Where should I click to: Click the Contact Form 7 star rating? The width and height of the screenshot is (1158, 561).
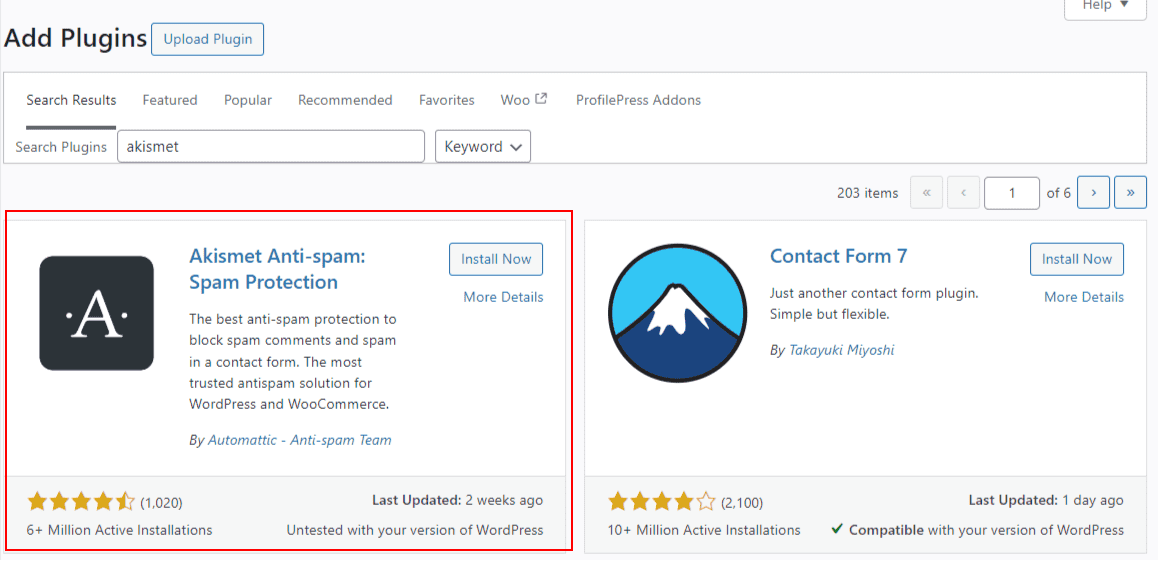[x=662, y=502]
